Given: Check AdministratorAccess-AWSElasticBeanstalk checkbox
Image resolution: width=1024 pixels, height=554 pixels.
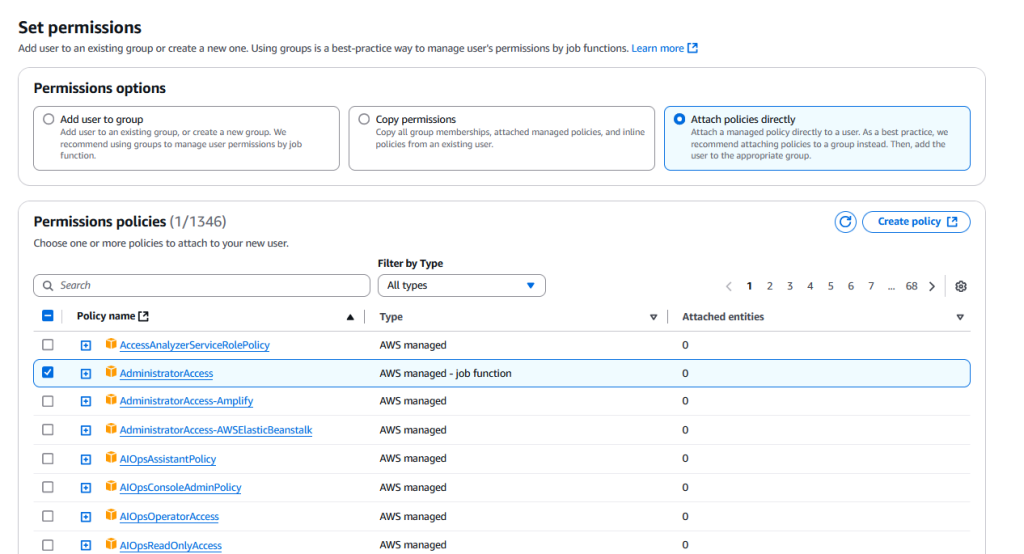Looking at the screenshot, I should pyautogui.click(x=48, y=429).
